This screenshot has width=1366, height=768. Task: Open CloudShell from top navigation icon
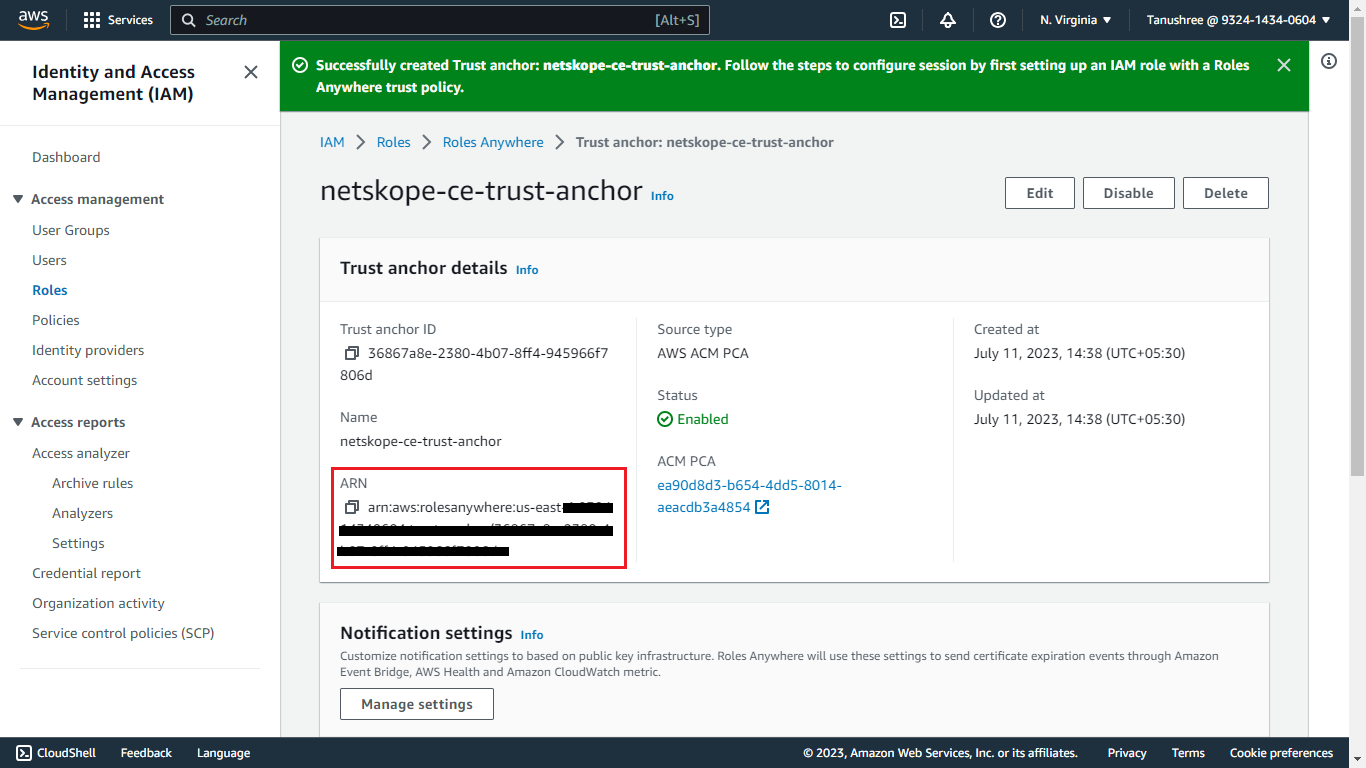[898, 20]
